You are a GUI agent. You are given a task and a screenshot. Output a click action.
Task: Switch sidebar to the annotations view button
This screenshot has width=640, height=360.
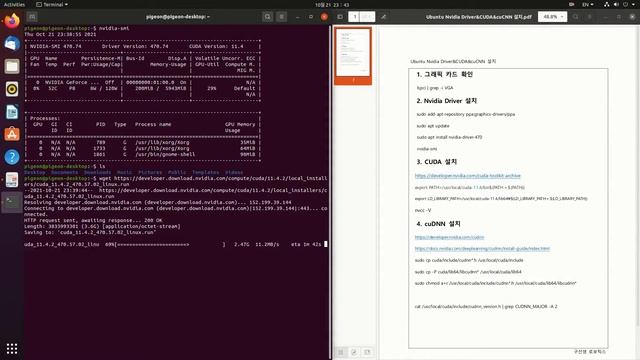(354, 352)
